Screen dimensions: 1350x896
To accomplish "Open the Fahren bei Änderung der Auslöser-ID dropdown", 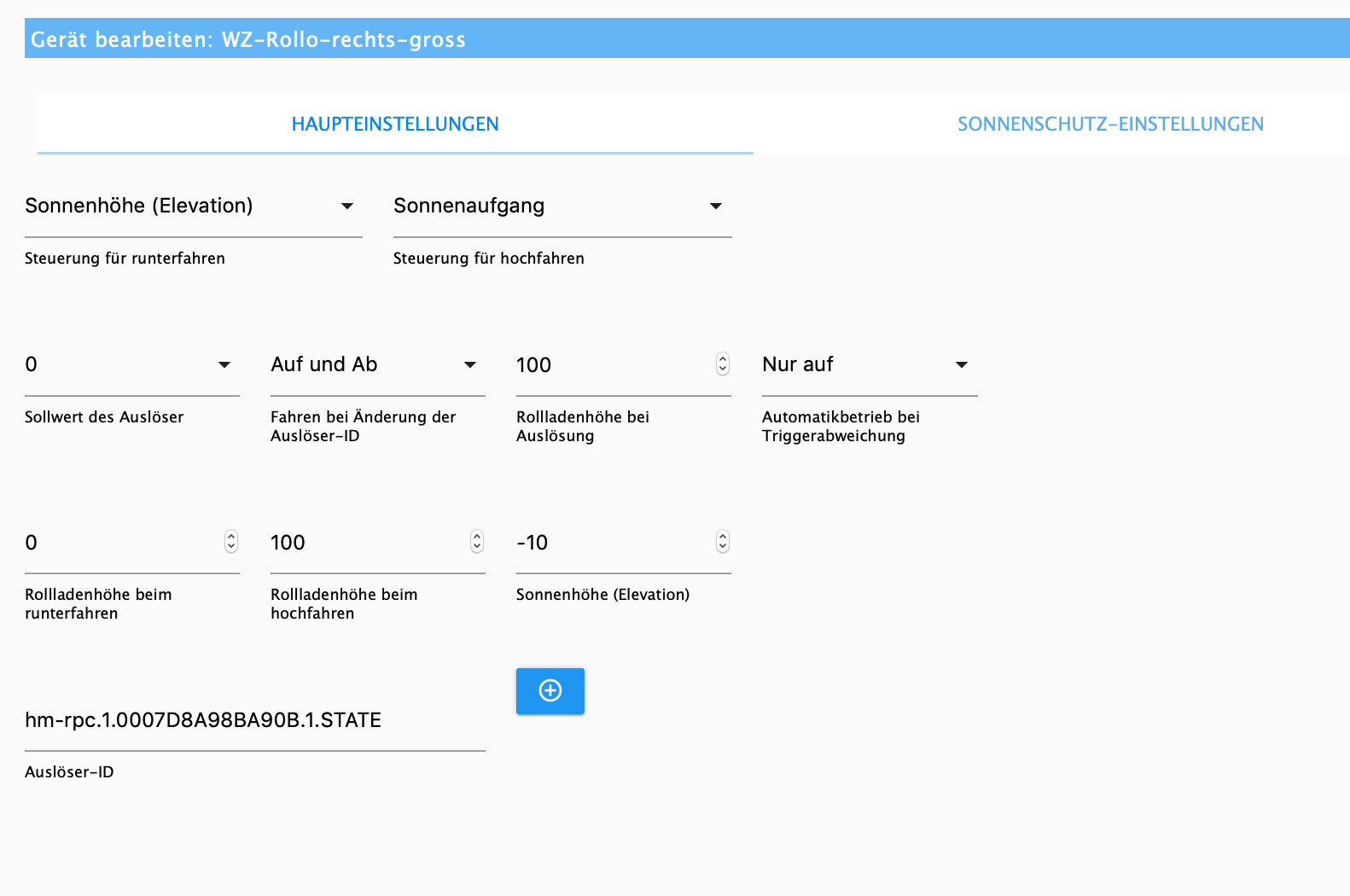I will (378, 364).
